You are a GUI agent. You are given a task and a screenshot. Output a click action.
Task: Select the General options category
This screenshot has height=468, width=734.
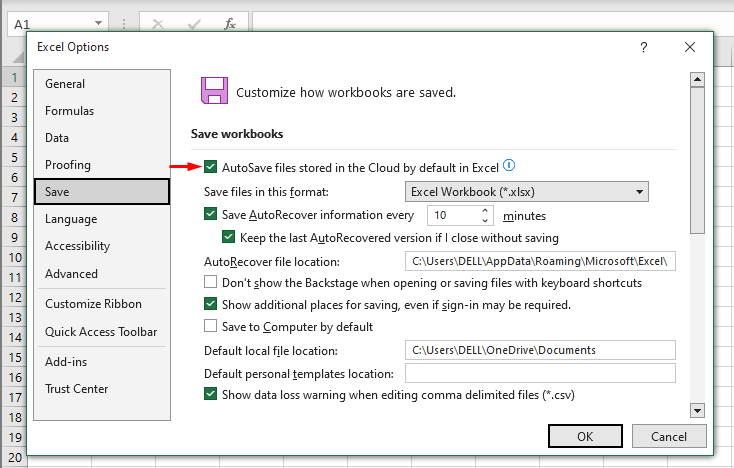click(x=102, y=84)
